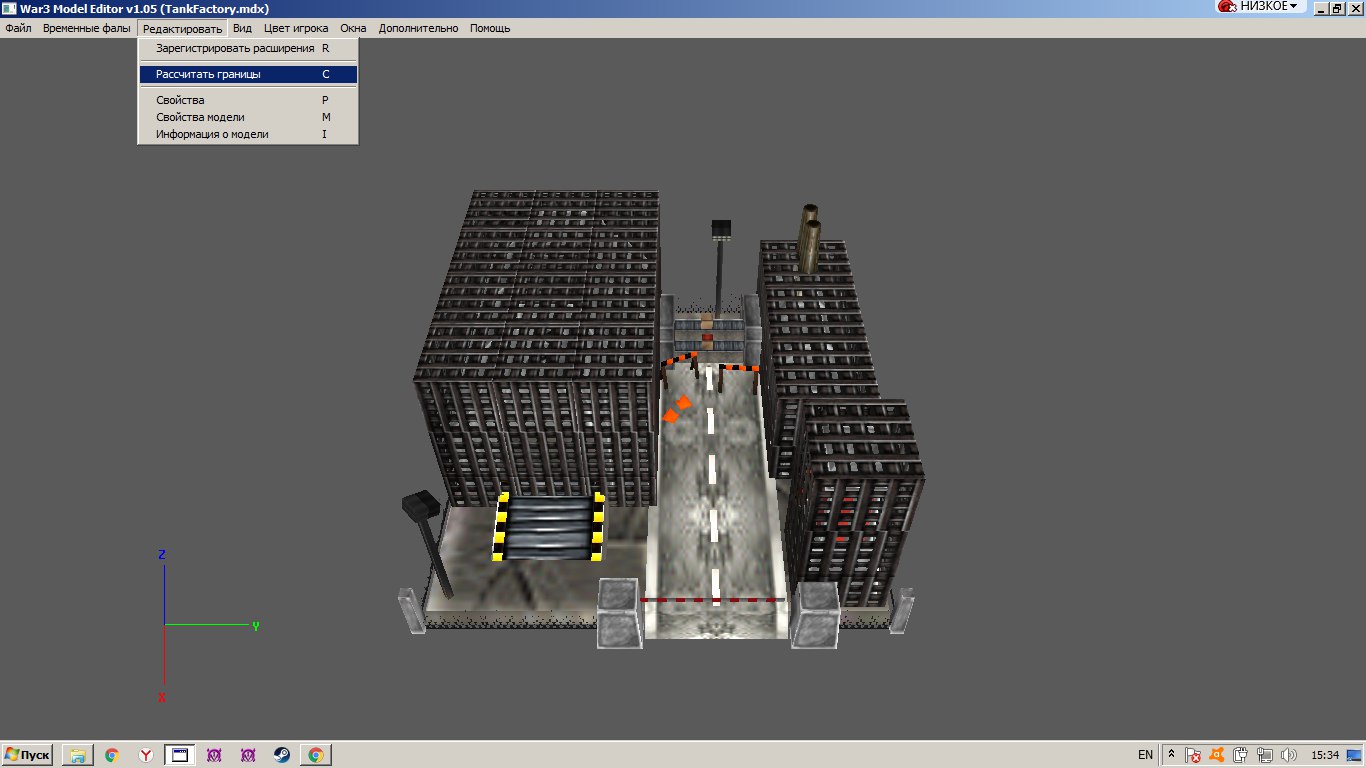Viewport: 1366px width, 768px height.
Task: Click the EN language indicator
Action: pyautogui.click(x=1145, y=755)
